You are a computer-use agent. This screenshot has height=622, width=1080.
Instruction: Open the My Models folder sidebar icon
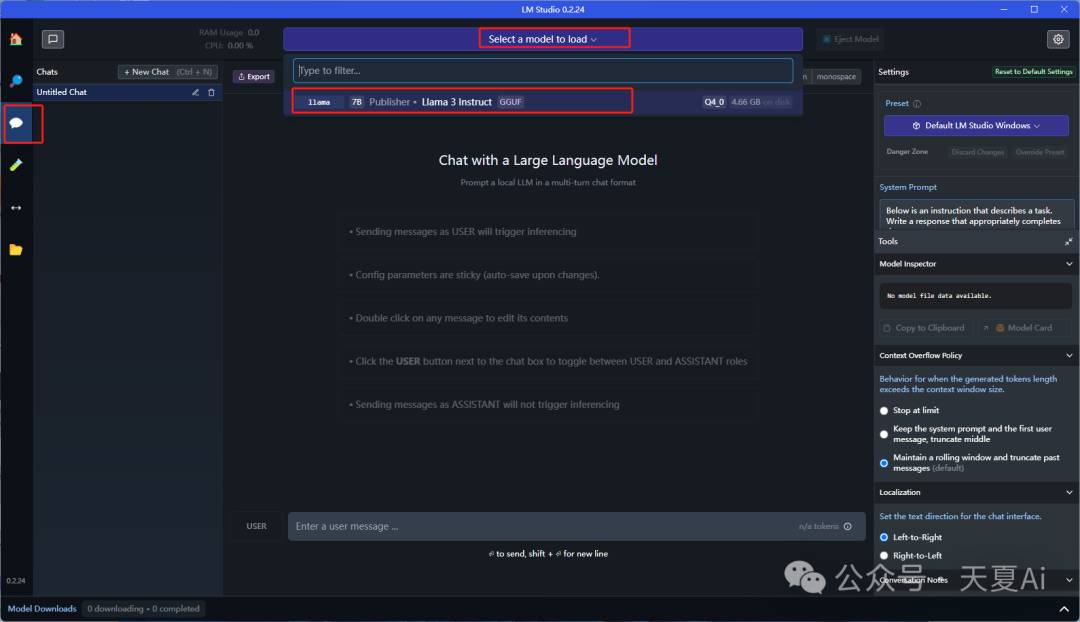(x=16, y=249)
